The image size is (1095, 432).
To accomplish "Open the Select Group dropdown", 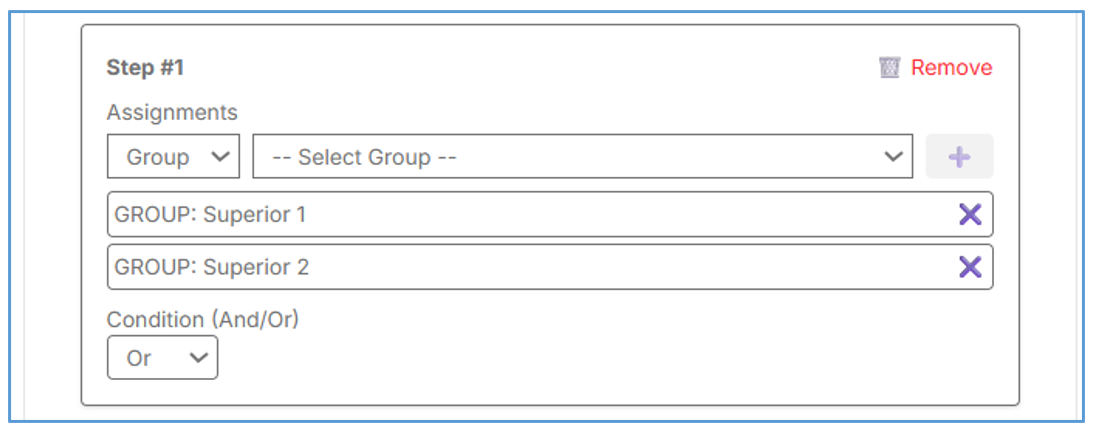I will [582, 157].
